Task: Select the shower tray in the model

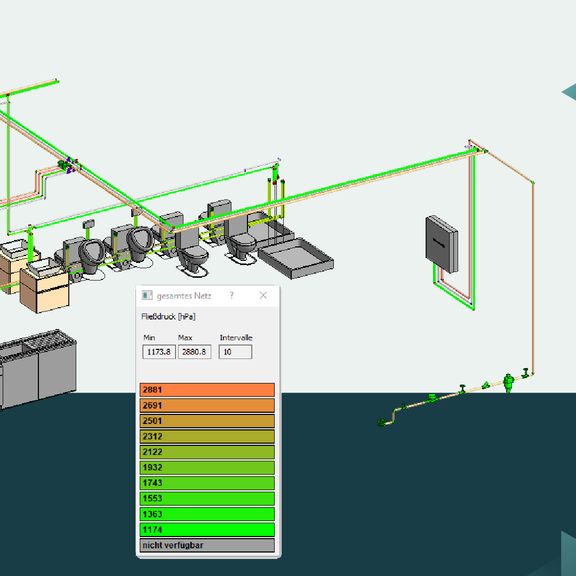Action: tap(296, 258)
